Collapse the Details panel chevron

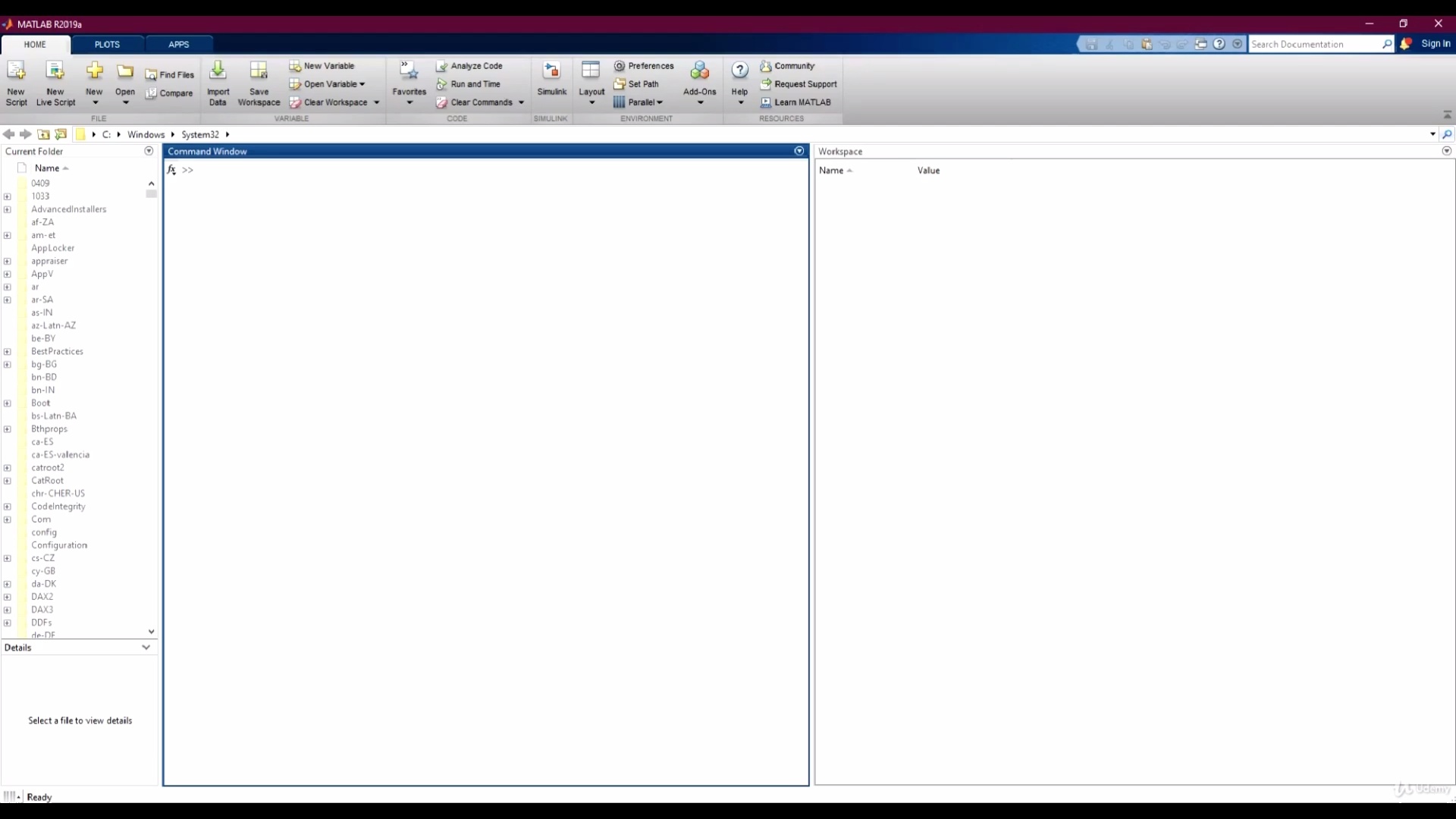pos(146,648)
